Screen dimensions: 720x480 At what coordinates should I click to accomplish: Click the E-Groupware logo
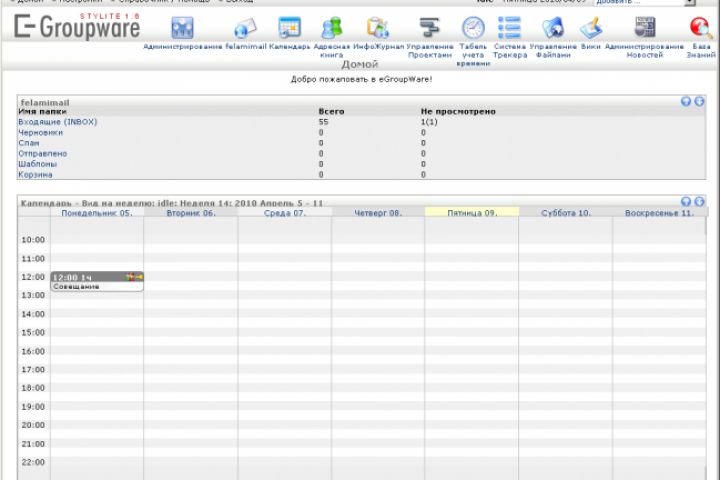(77, 27)
